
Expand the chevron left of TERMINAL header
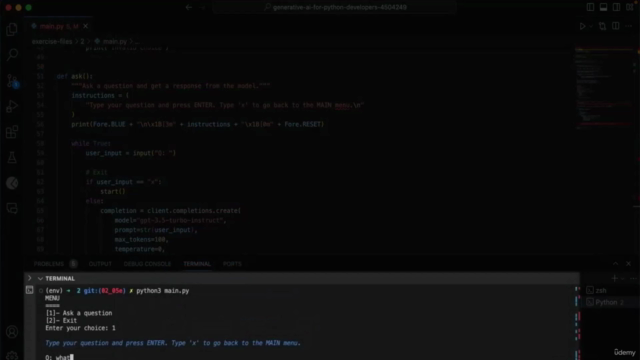29,278
